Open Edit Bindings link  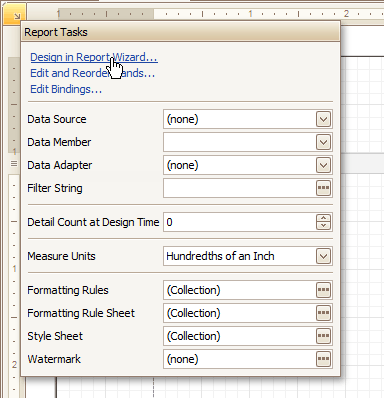click(x=66, y=89)
